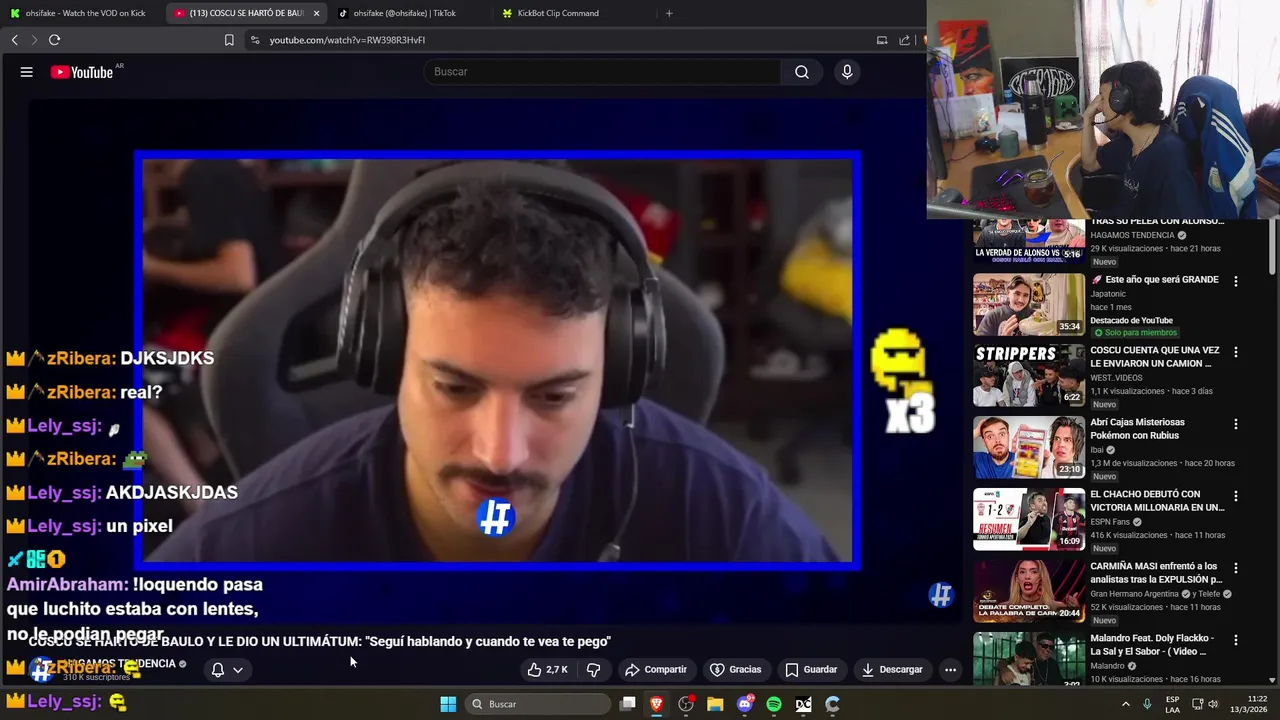Click the browser address bar URL

(347, 40)
